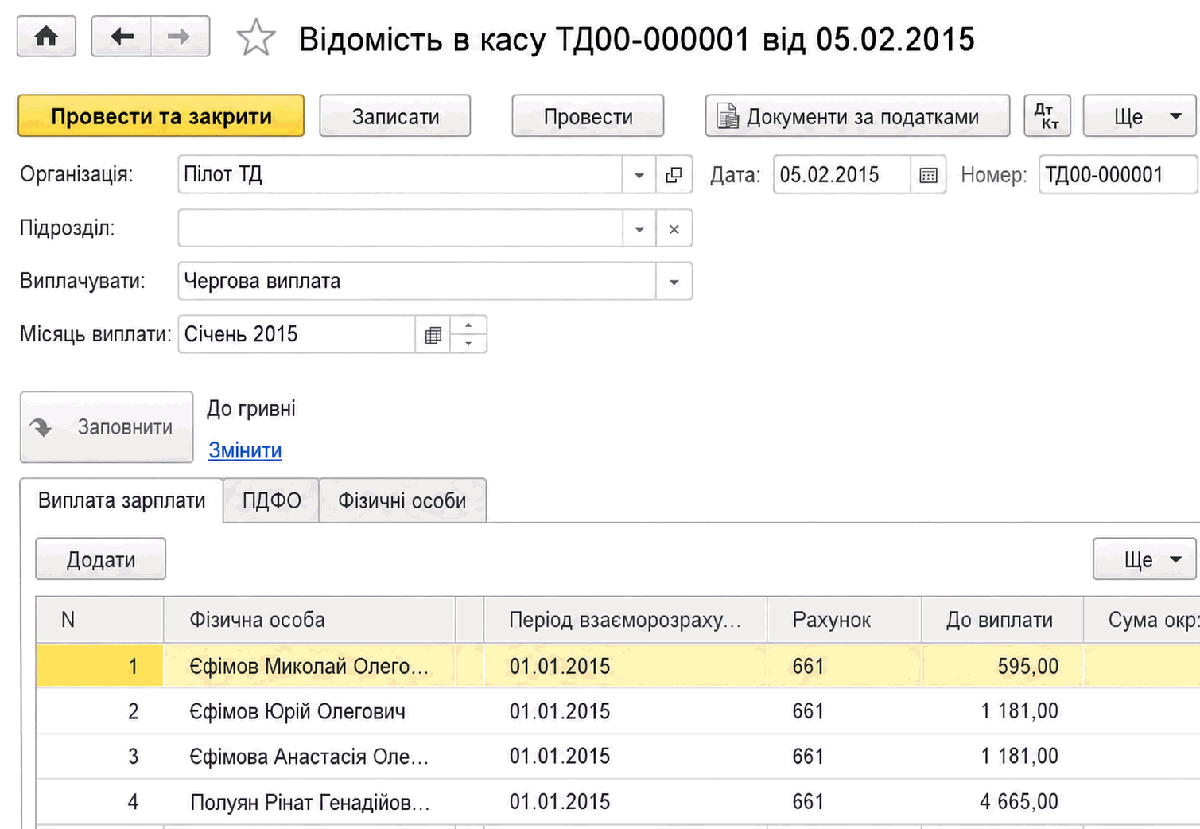Navigate forward with the right arrow
Viewport: 1200px width, 829px height.
coord(180,37)
